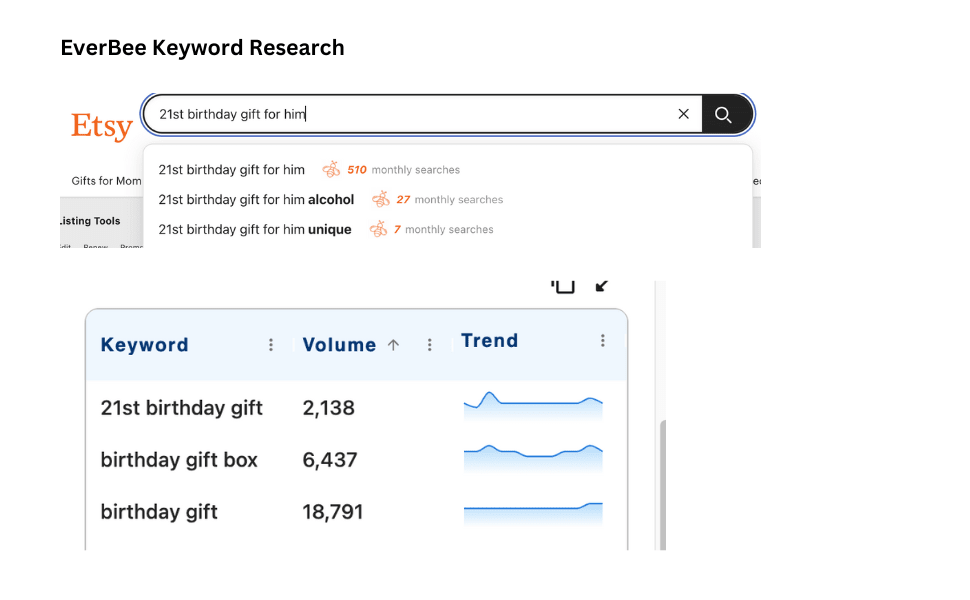Sort by the Volume column header
Screen dimensions: 970x600
339,345
